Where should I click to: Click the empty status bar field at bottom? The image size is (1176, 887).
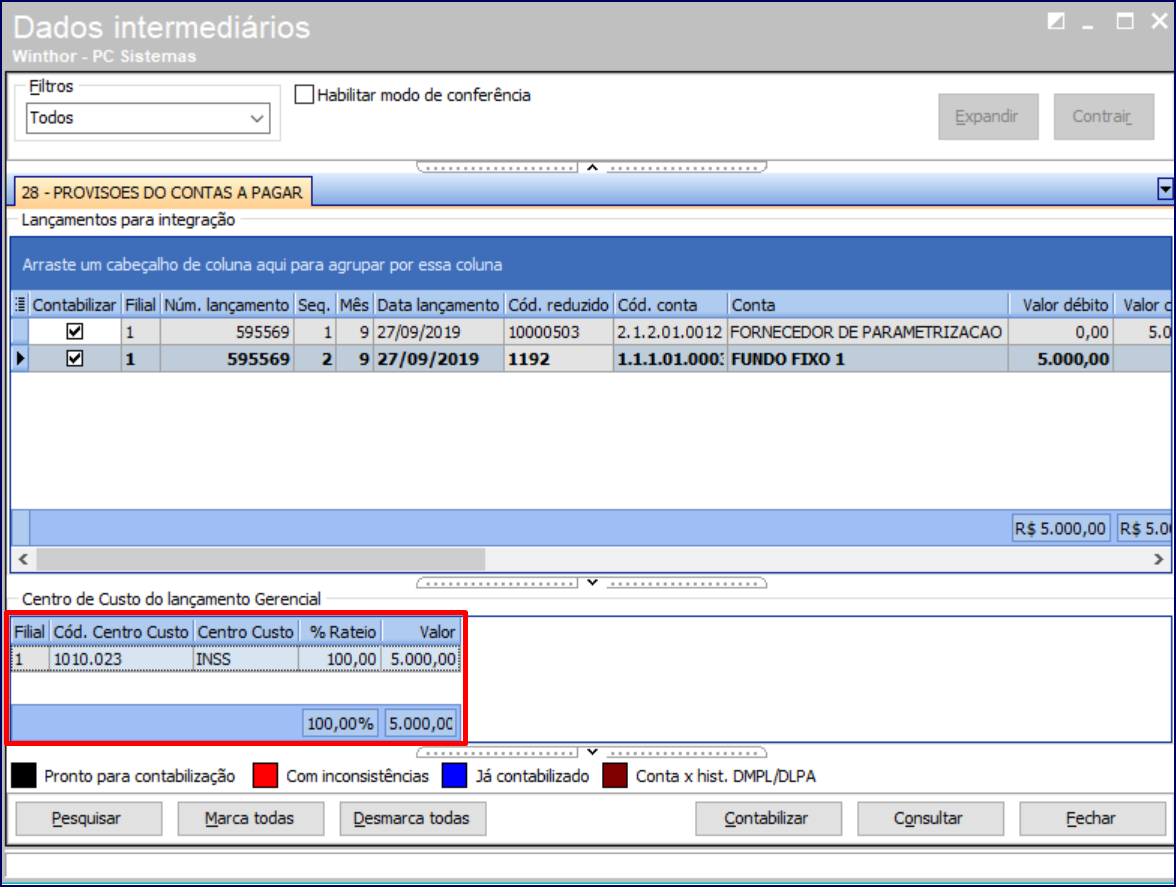(x=588, y=865)
